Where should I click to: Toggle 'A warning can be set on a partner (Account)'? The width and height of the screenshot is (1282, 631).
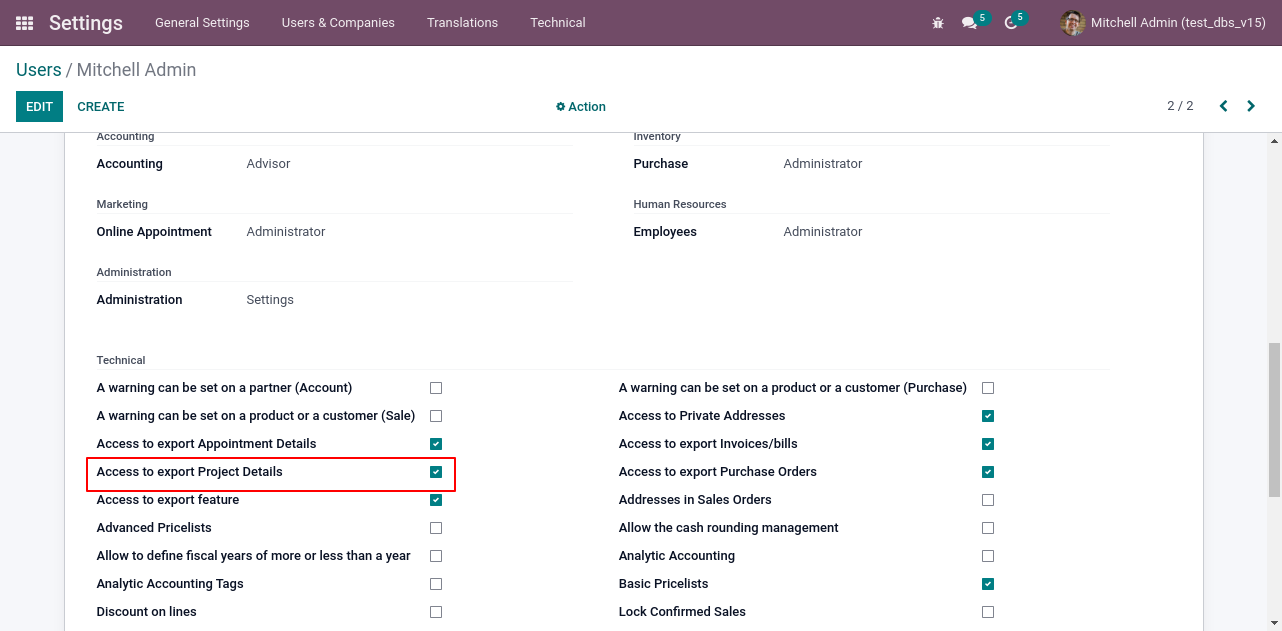click(436, 388)
